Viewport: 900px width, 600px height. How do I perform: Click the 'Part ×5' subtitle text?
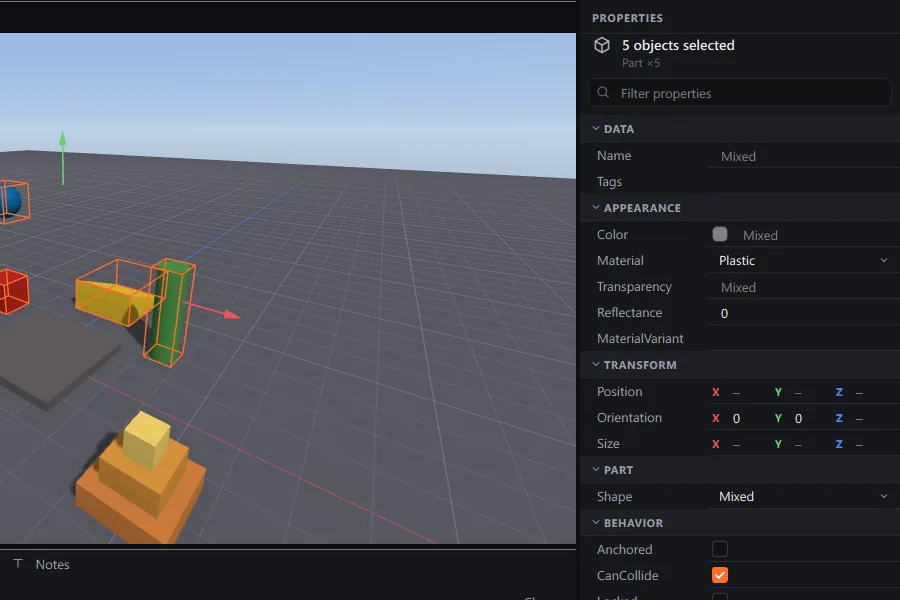click(x=641, y=63)
